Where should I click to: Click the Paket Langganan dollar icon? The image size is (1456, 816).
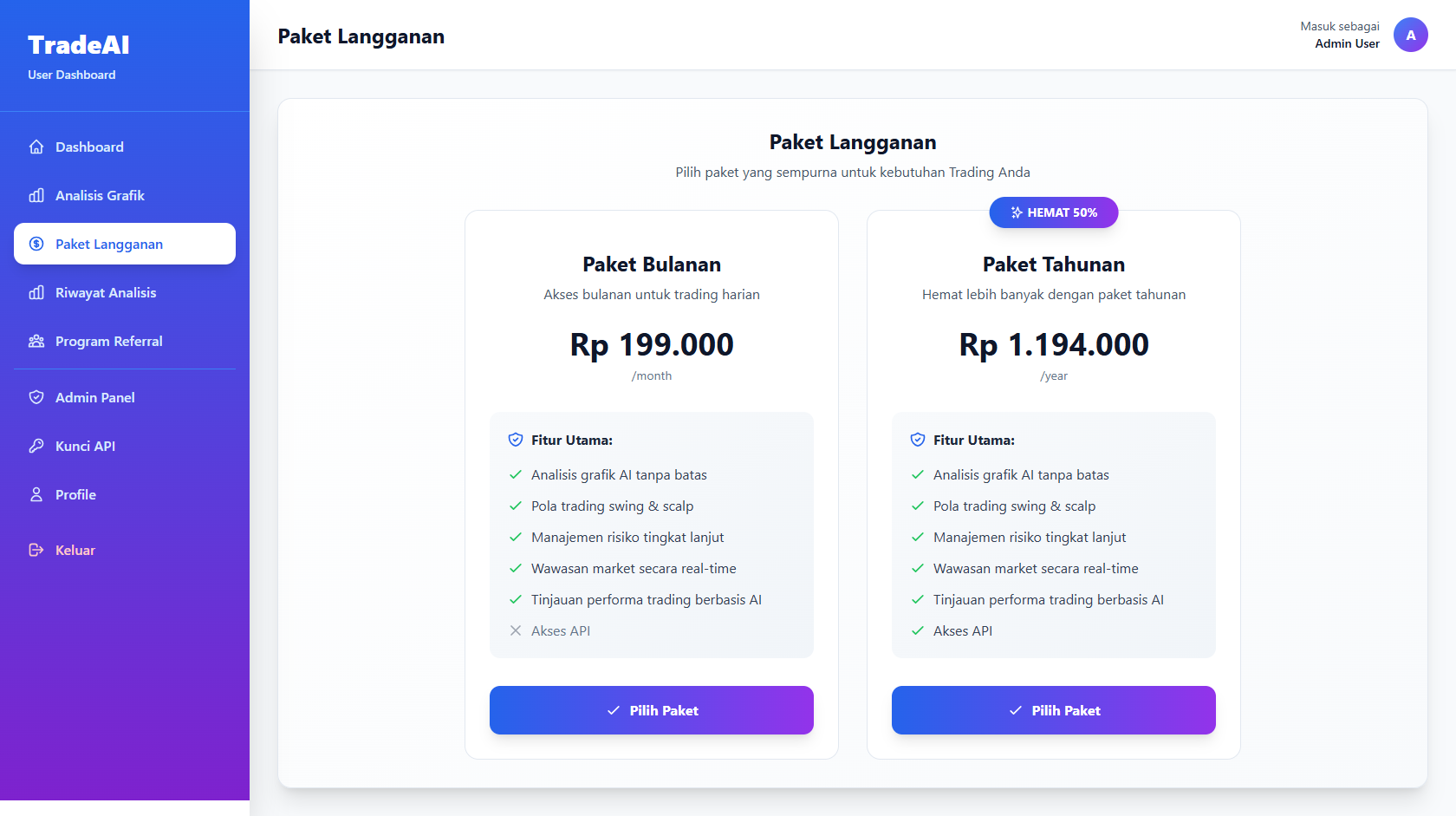click(x=36, y=244)
